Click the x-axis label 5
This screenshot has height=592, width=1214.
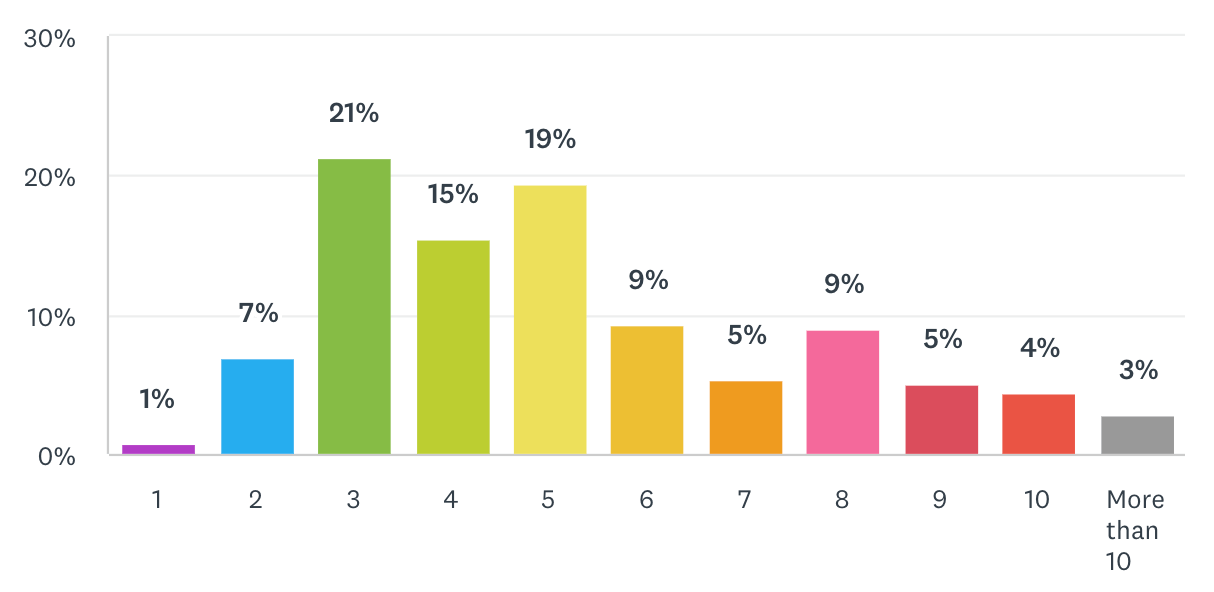549,500
